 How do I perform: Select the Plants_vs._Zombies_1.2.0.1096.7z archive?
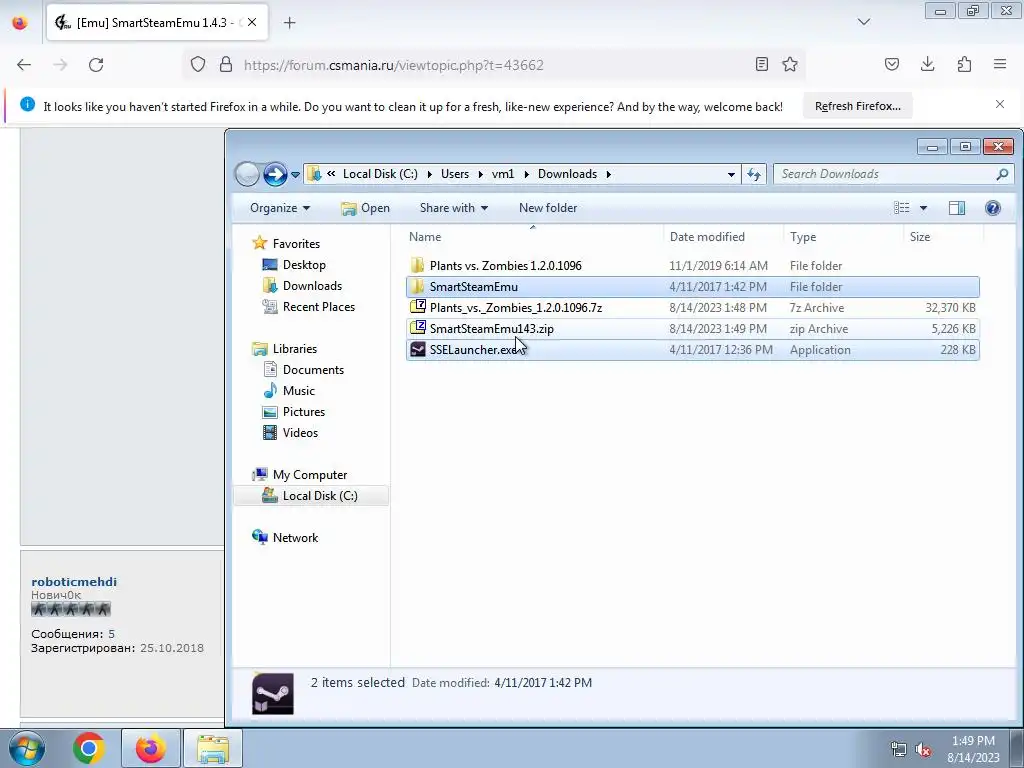pos(692,308)
